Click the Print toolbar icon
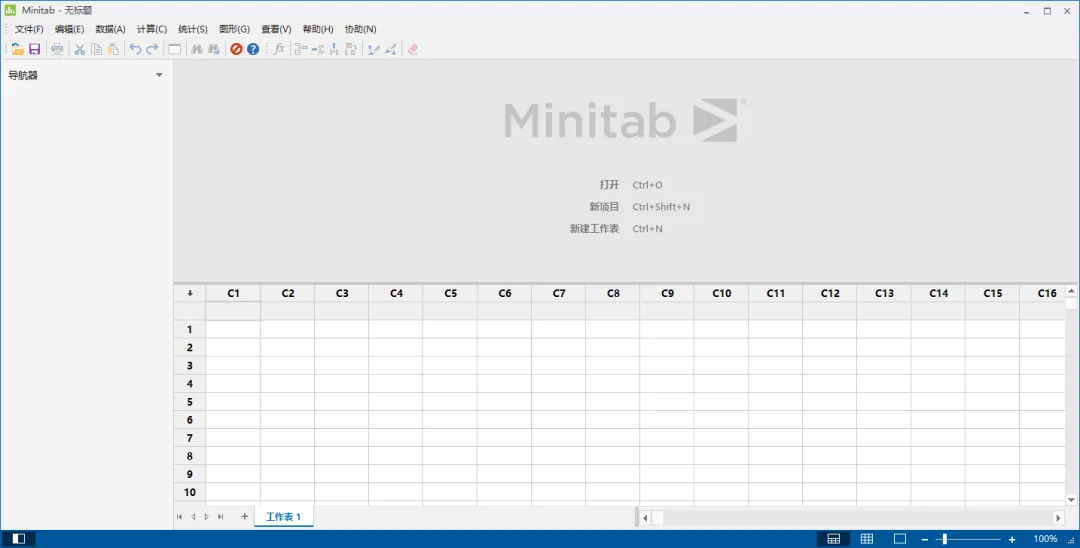Image resolution: width=1080 pixels, height=548 pixels. [x=57, y=49]
